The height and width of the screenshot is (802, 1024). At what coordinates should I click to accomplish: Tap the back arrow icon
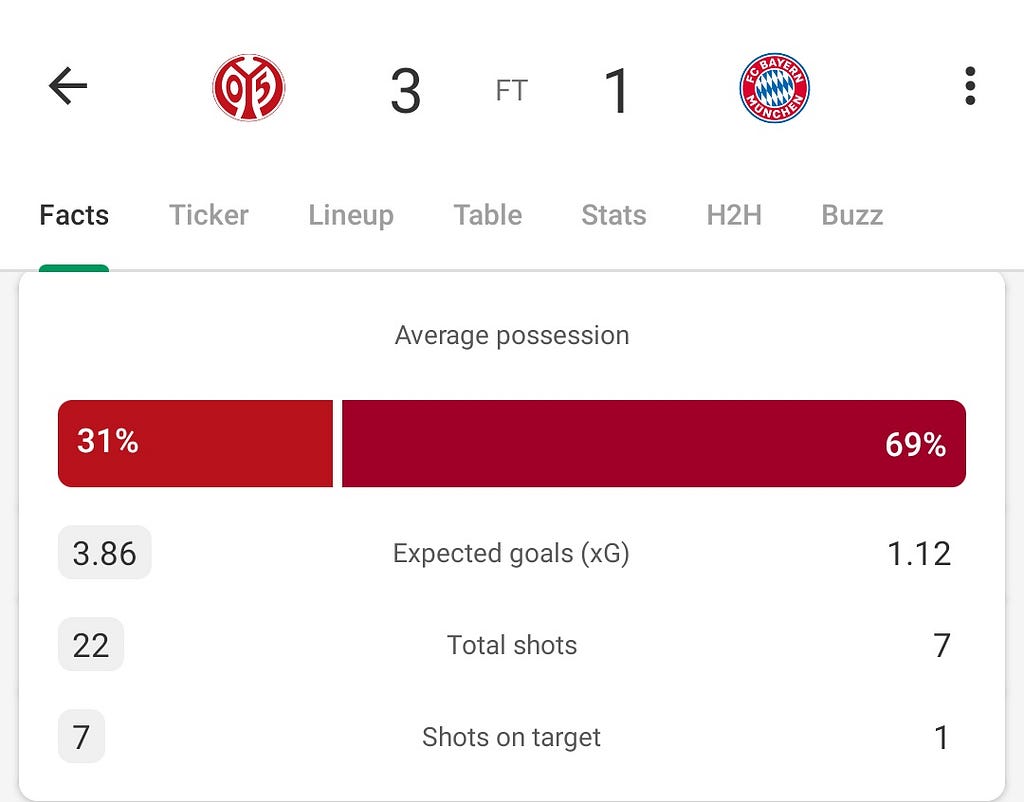pyautogui.click(x=68, y=86)
